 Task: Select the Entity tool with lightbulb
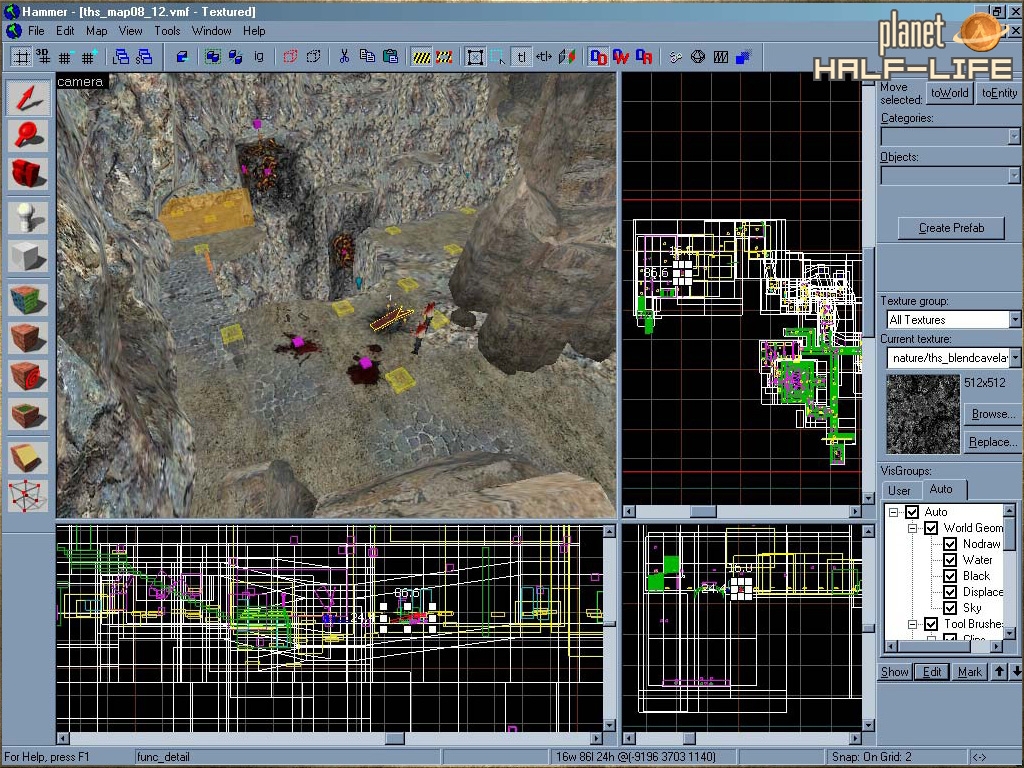point(27,217)
